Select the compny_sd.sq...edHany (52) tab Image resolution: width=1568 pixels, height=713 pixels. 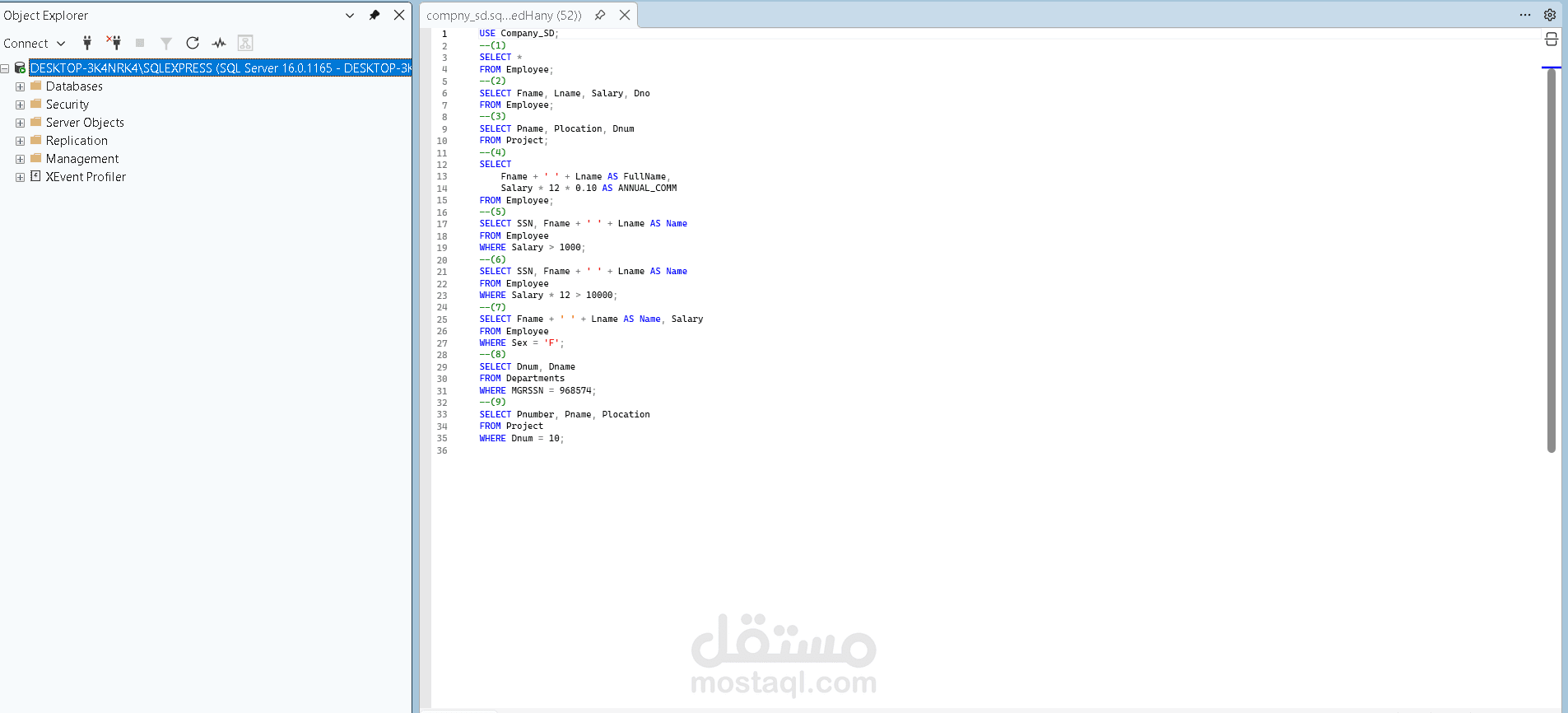click(x=504, y=15)
